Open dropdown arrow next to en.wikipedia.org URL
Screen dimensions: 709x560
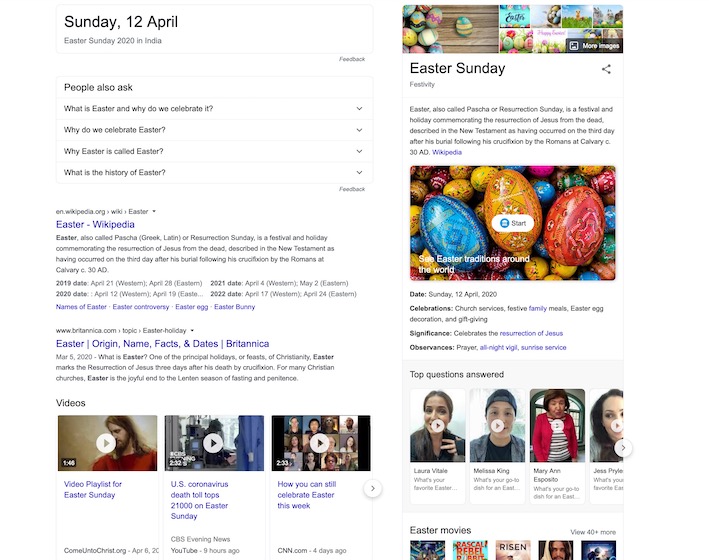(154, 212)
